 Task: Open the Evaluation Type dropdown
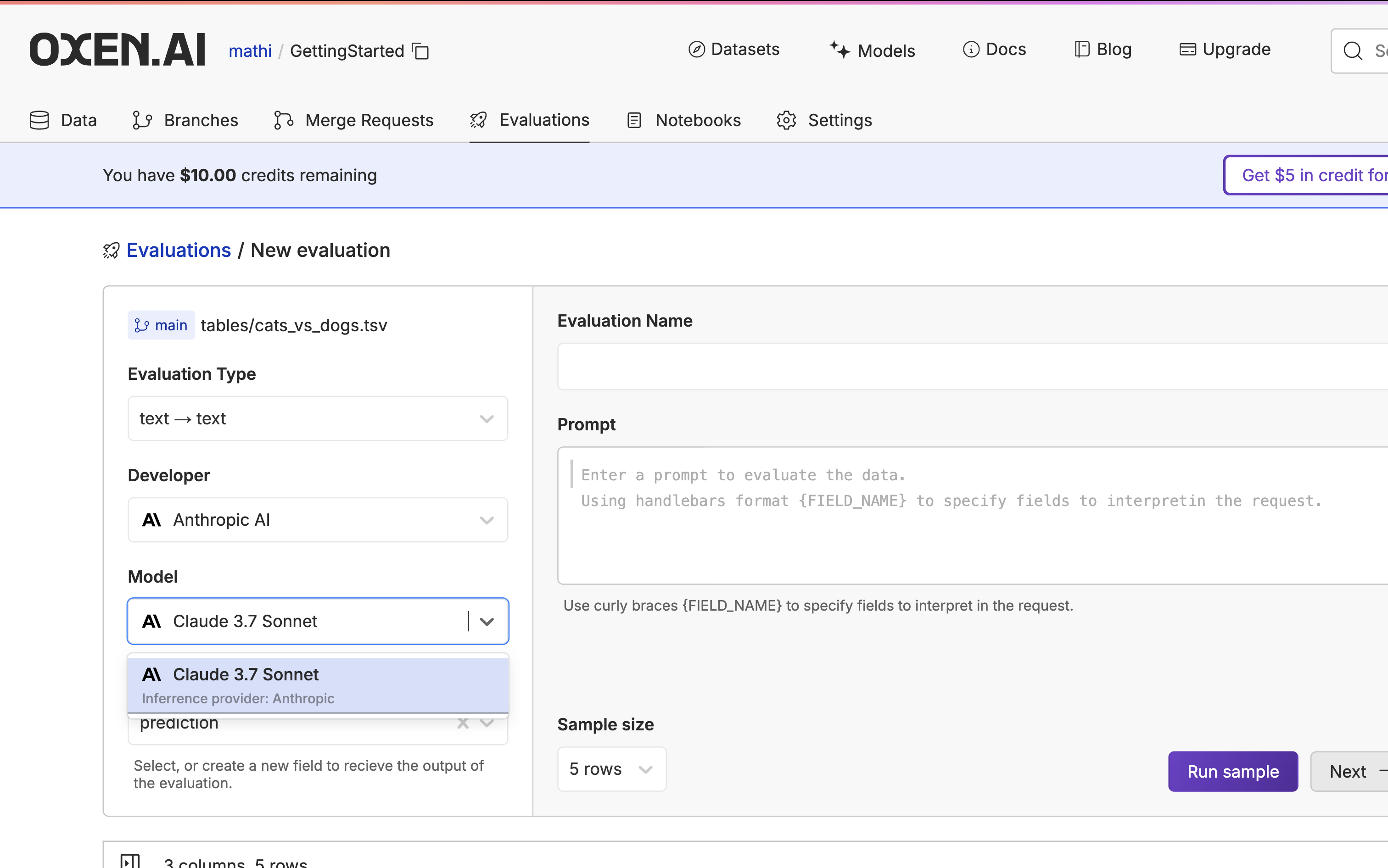[317, 418]
